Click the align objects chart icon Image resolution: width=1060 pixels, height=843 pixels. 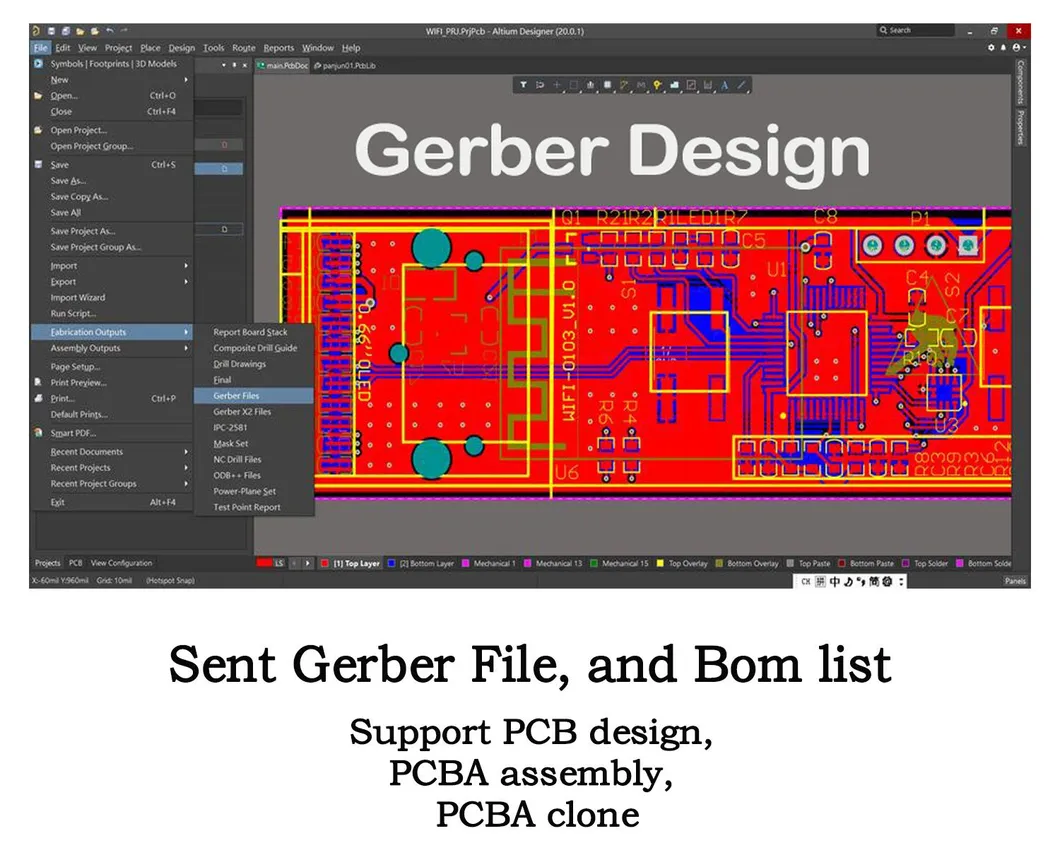point(590,85)
